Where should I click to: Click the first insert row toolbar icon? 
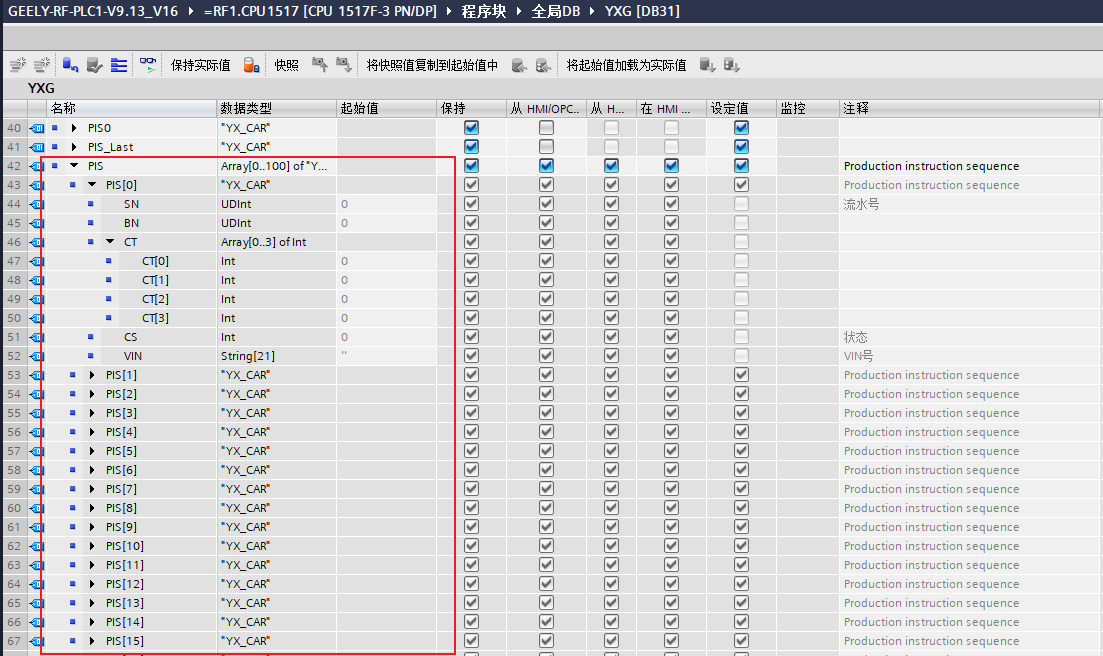coord(18,65)
